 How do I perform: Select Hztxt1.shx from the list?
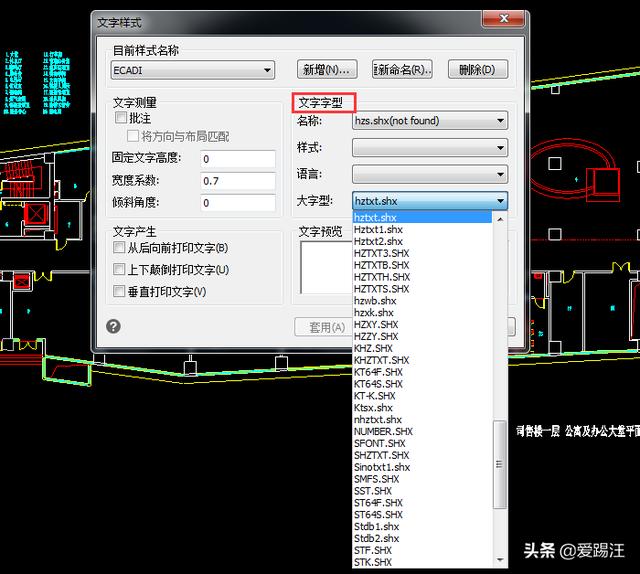(422, 229)
